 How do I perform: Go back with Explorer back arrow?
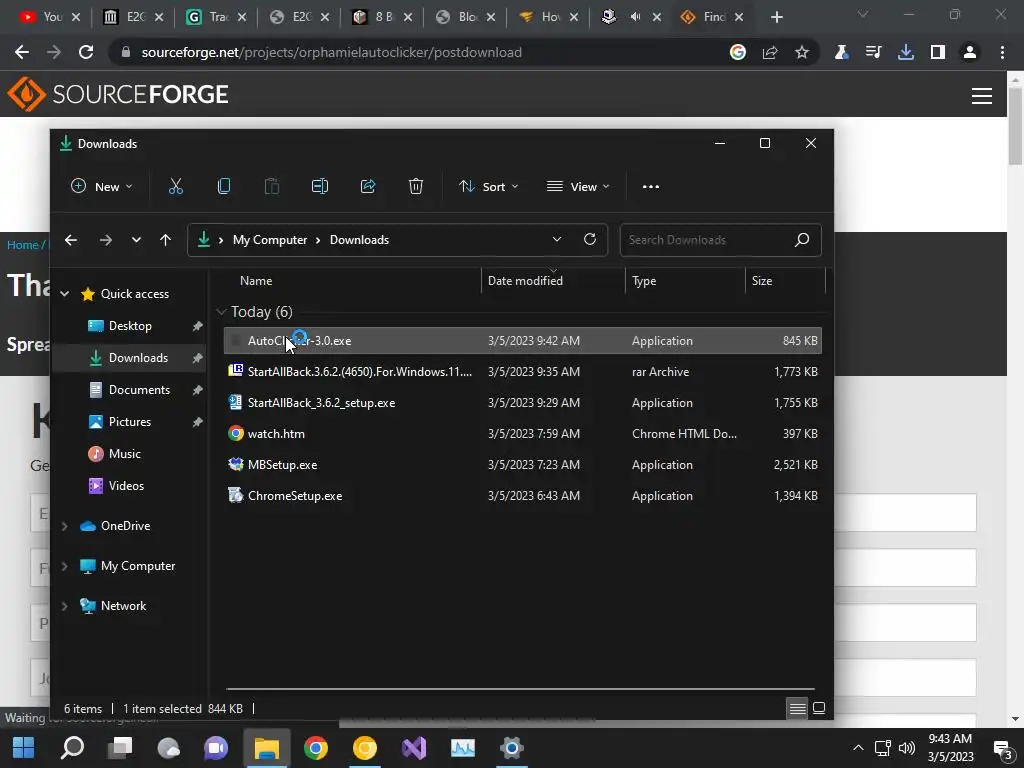point(71,240)
